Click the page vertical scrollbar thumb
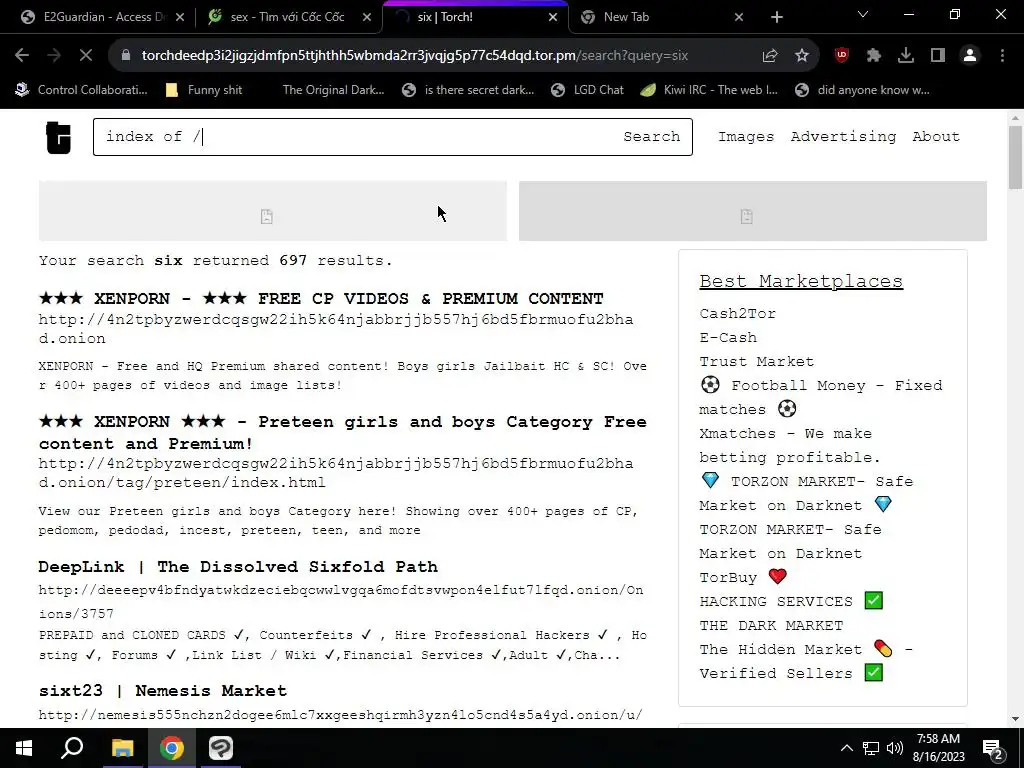Screen dimensions: 1024x768 [1015, 157]
